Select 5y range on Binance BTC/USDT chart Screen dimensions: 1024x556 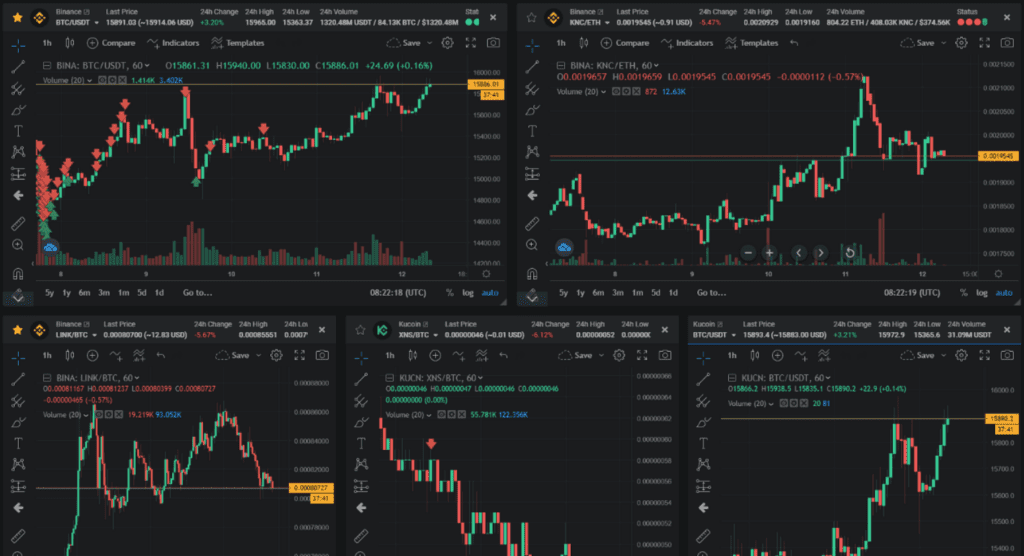(x=49, y=293)
